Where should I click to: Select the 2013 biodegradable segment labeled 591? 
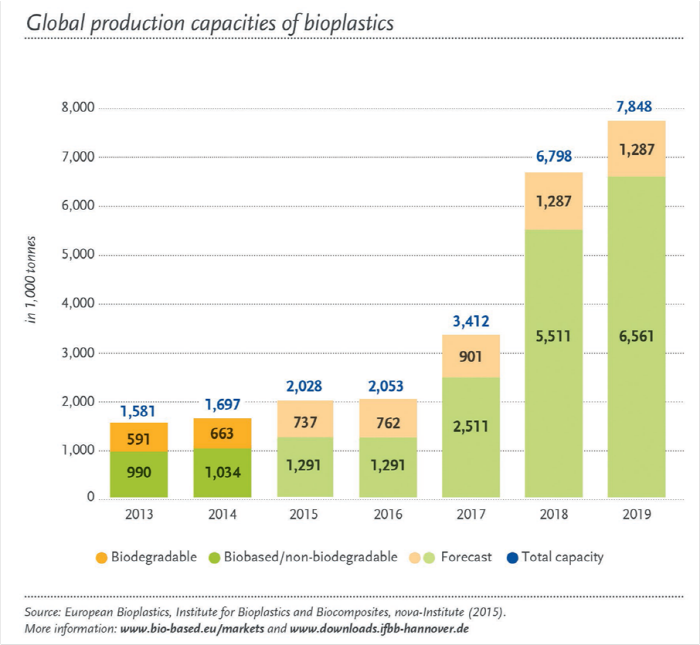coord(139,437)
